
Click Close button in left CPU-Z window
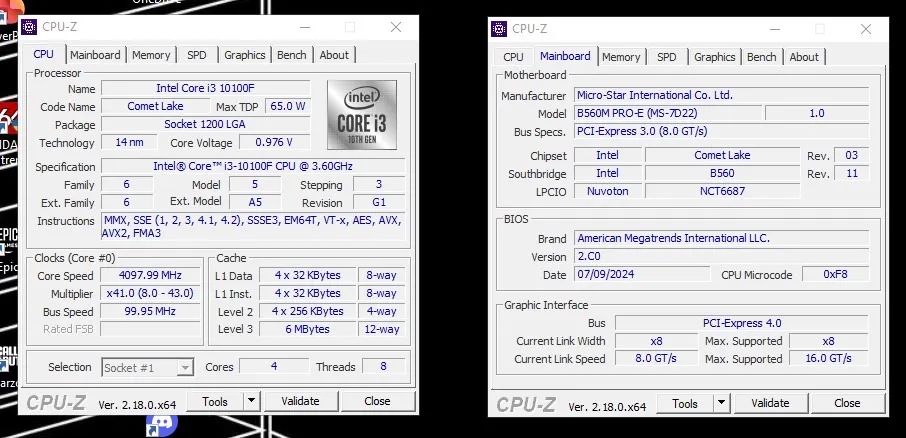point(377,401)
